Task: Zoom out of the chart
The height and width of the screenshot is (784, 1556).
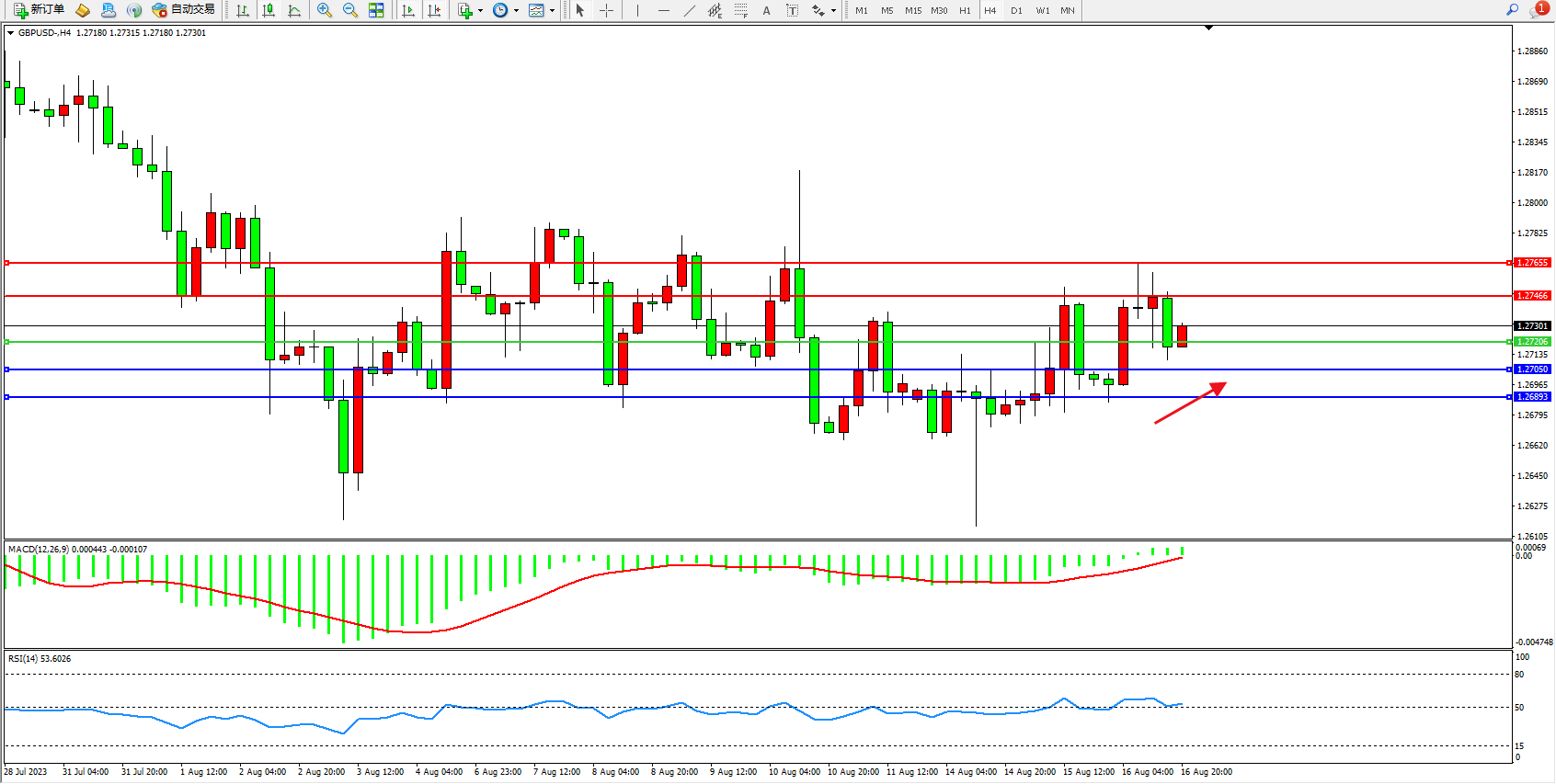Action: click(350, 10)
